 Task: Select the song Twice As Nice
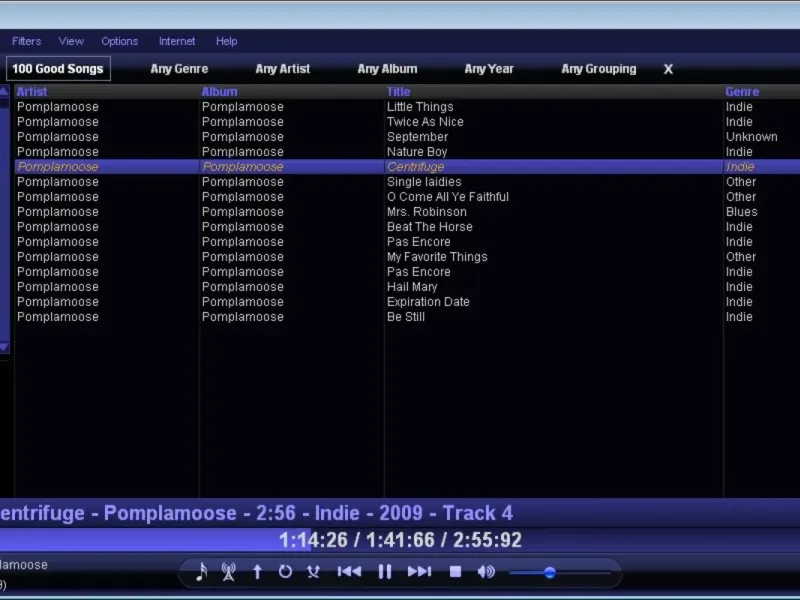tap(425, 122)
